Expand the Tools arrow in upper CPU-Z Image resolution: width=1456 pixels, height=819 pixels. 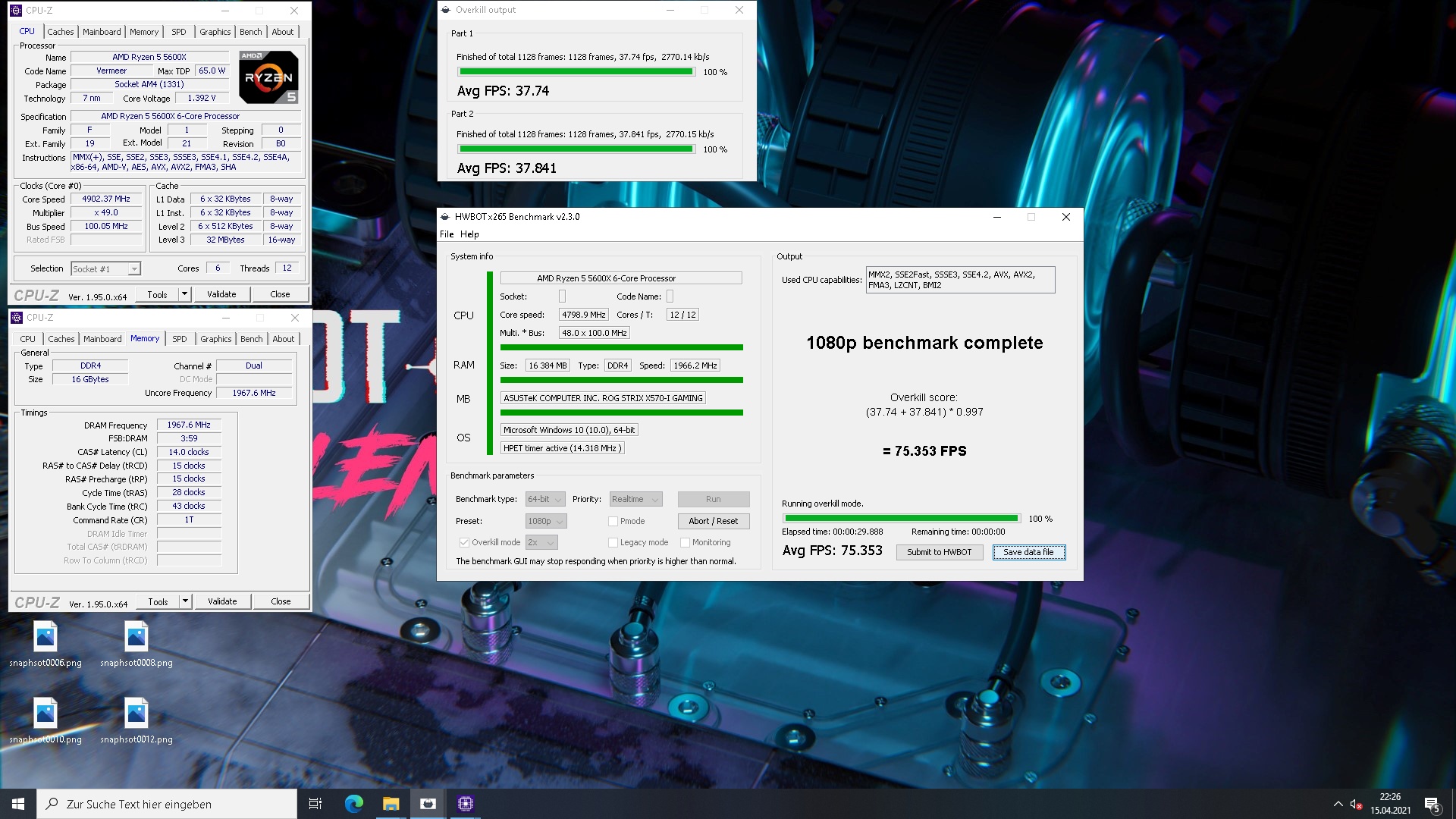(x=184, y=294)
